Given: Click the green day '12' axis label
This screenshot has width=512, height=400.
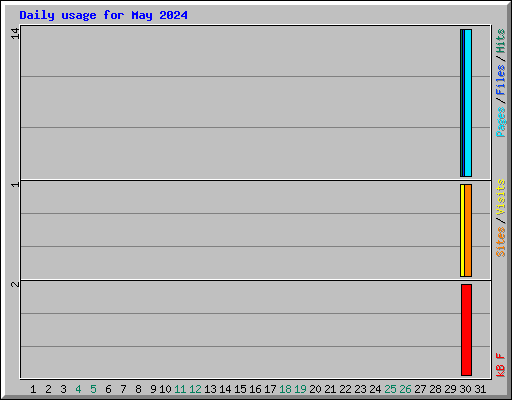Looking at the screenshot, I should coord(195,389).
